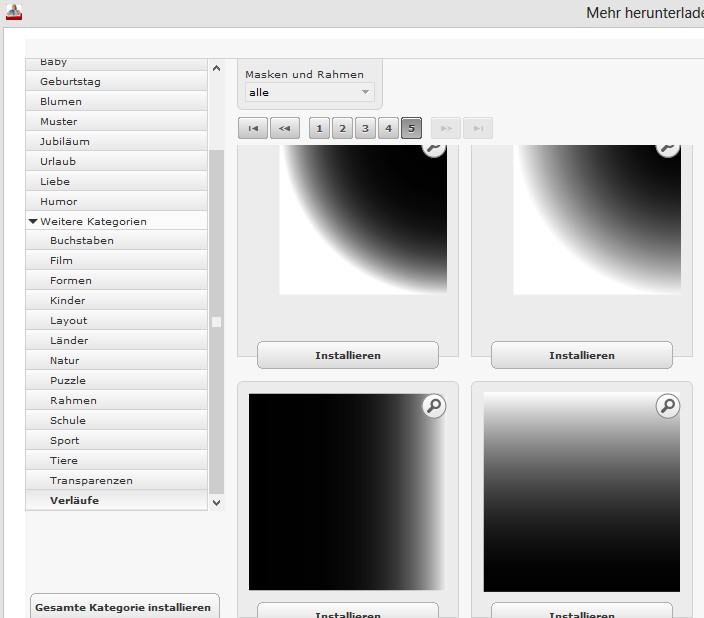Select the horizontal black-to-white gradient thumbnail
The height and width of the screenshot is (618, 704).
click(346, 491)
